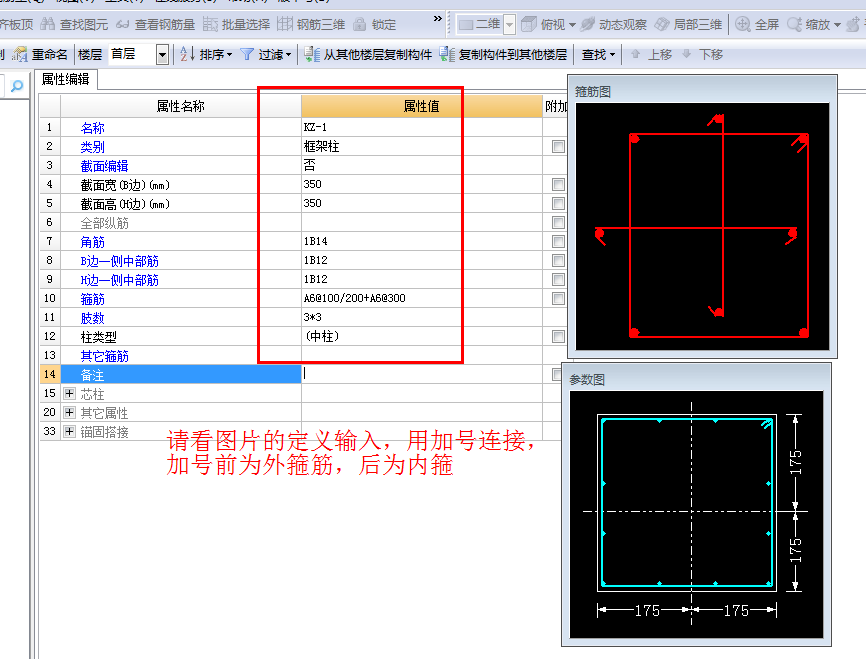Expand the 锚固搭接 property group

coord(69,431)
